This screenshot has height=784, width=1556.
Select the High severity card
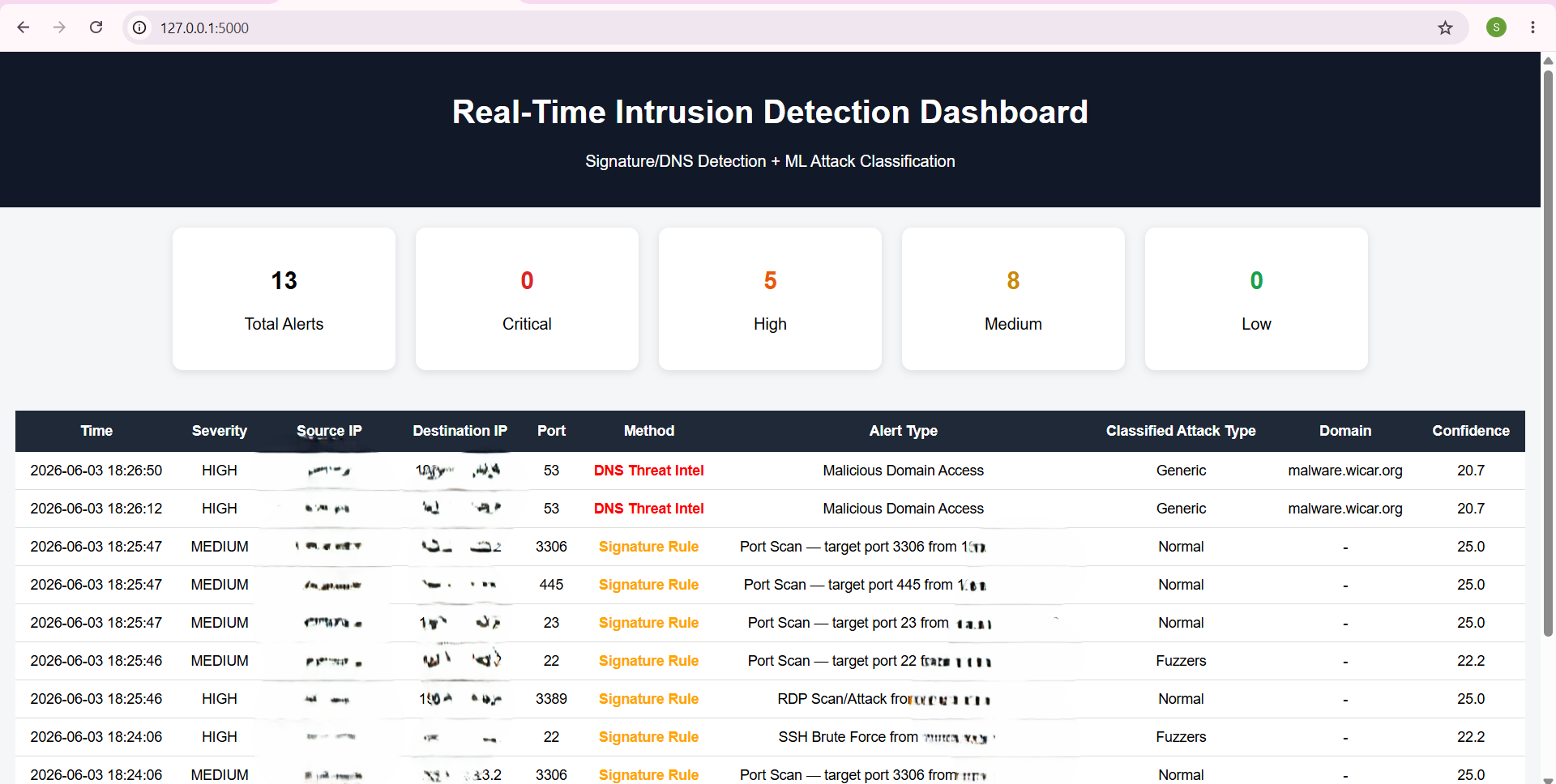pyautogui.click(x=770, y=299)
